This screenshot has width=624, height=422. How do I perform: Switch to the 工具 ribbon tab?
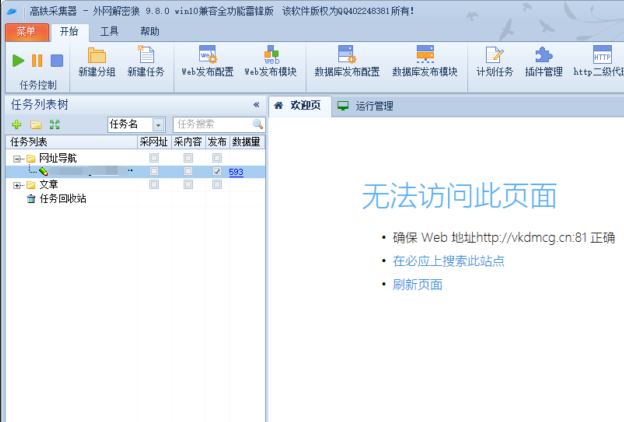point(109,31)
